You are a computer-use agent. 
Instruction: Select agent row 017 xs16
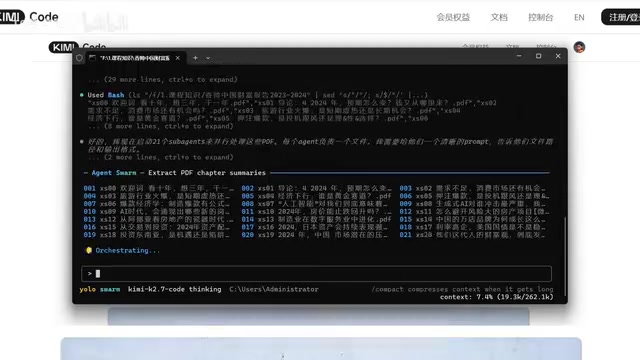pos(316,227)
